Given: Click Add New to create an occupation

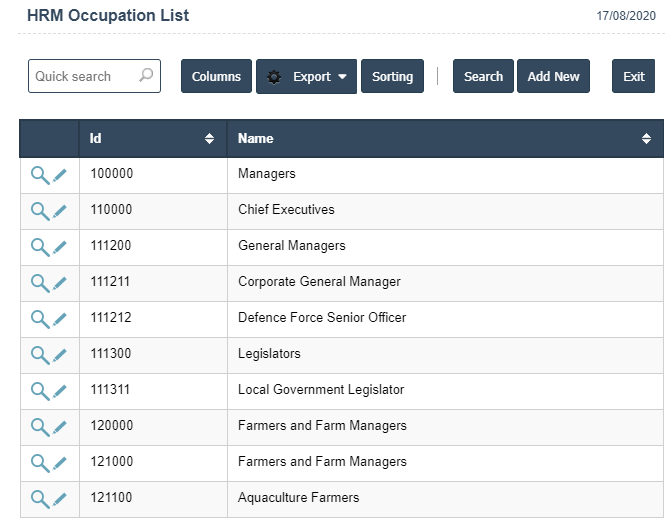Looking at the screenshot, I should [x=553, y=77].
